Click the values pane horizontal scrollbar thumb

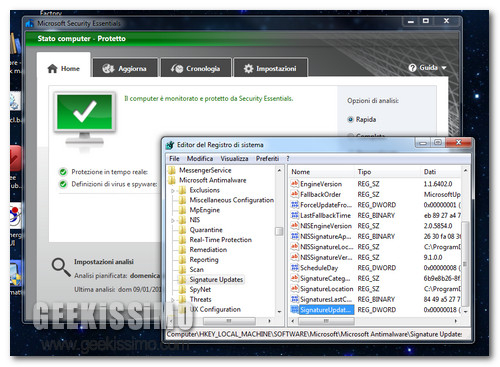tap(326, 321)
